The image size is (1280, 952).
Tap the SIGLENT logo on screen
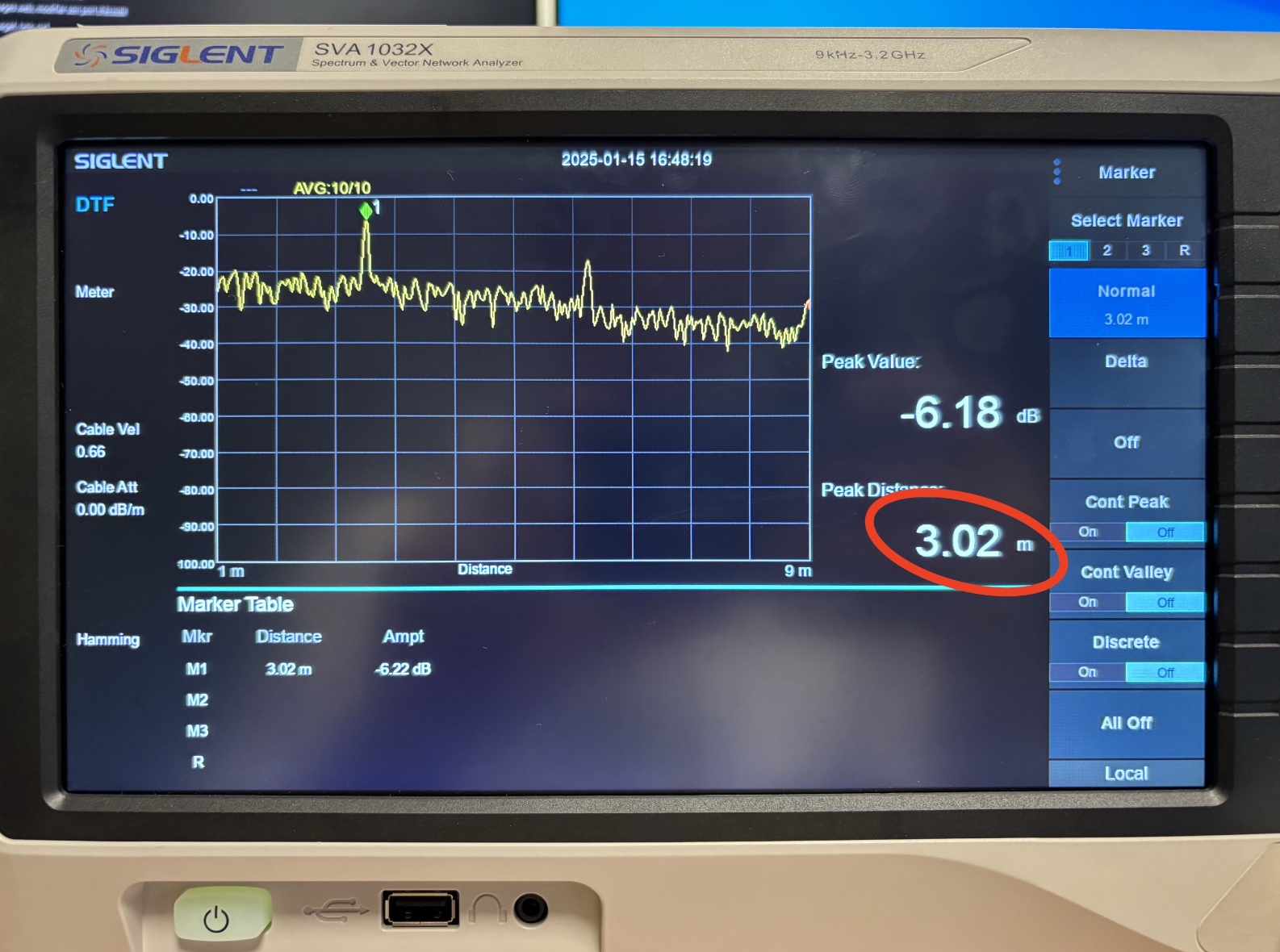(121, 161)
